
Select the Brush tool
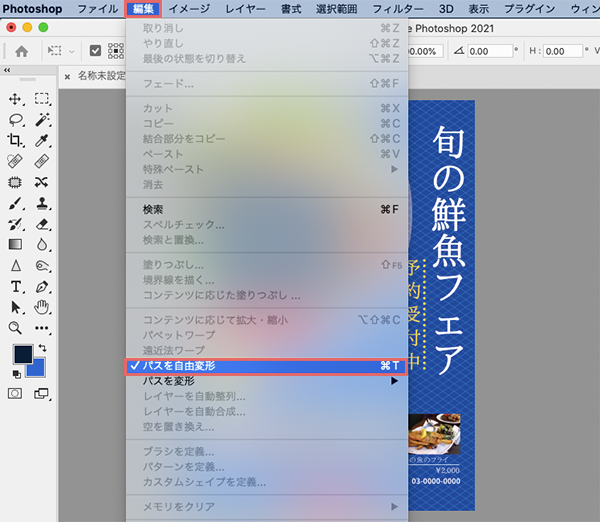coord(15,203)
